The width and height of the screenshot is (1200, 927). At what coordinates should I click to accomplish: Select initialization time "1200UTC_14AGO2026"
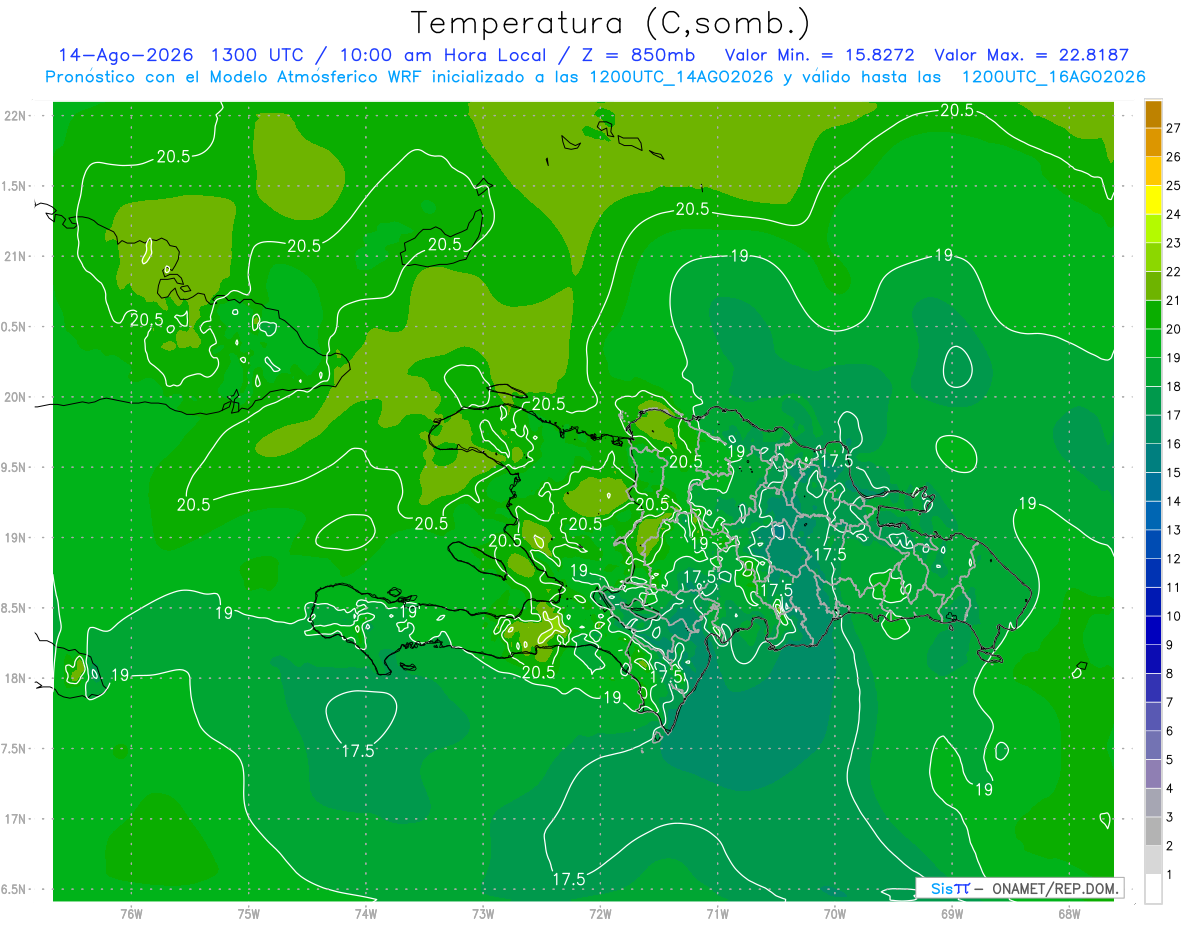tap(682, 77)
